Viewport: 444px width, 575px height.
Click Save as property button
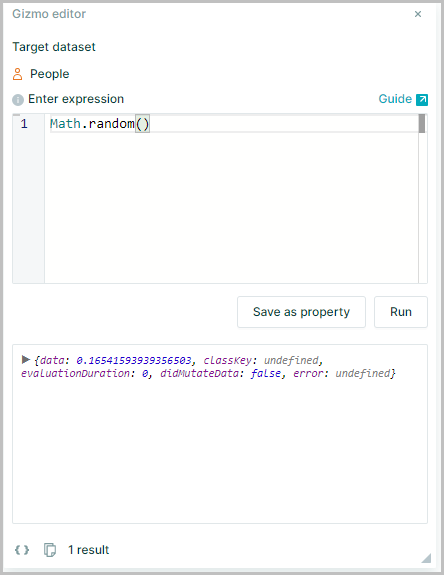(301, 312)
